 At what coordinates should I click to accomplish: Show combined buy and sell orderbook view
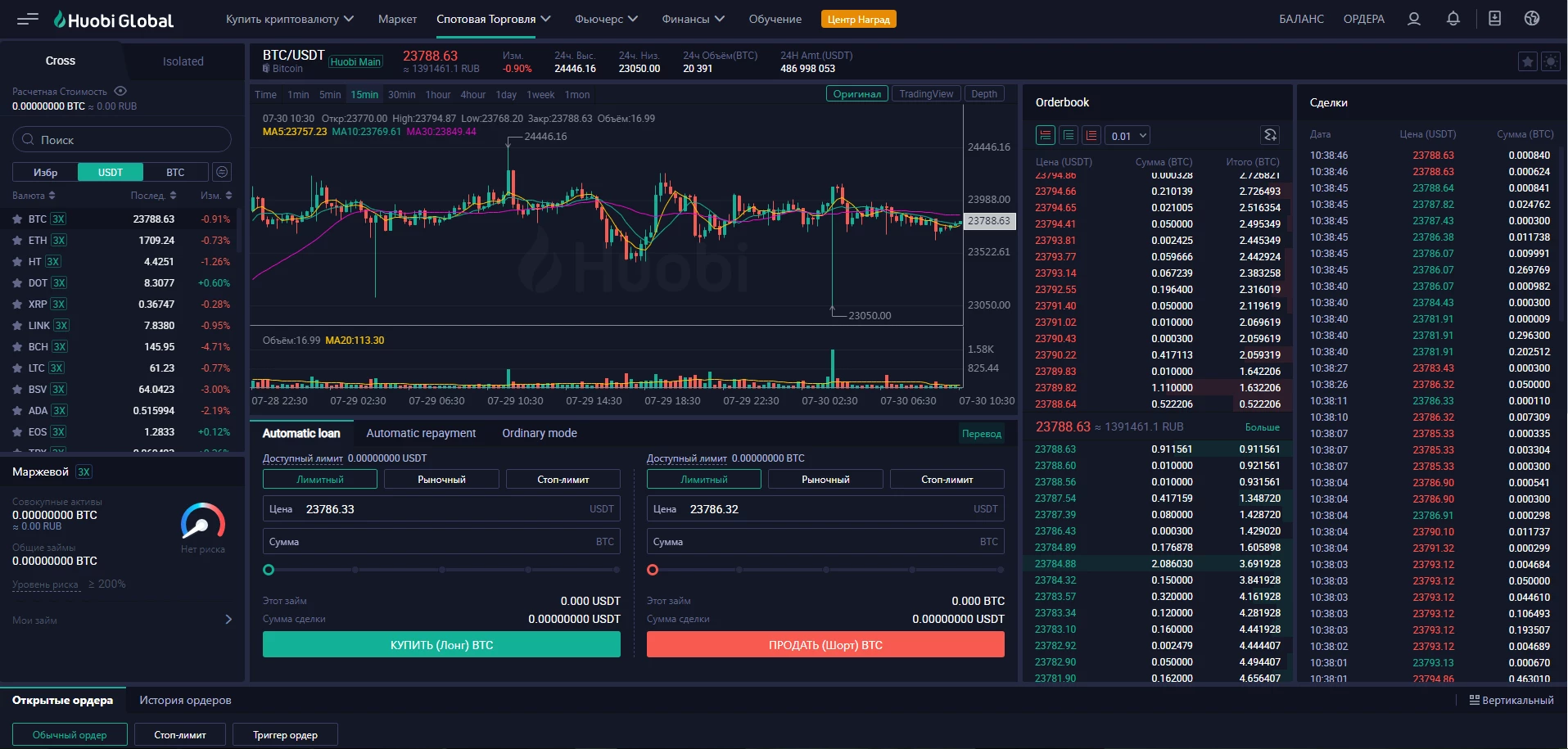pos(1046,136)
